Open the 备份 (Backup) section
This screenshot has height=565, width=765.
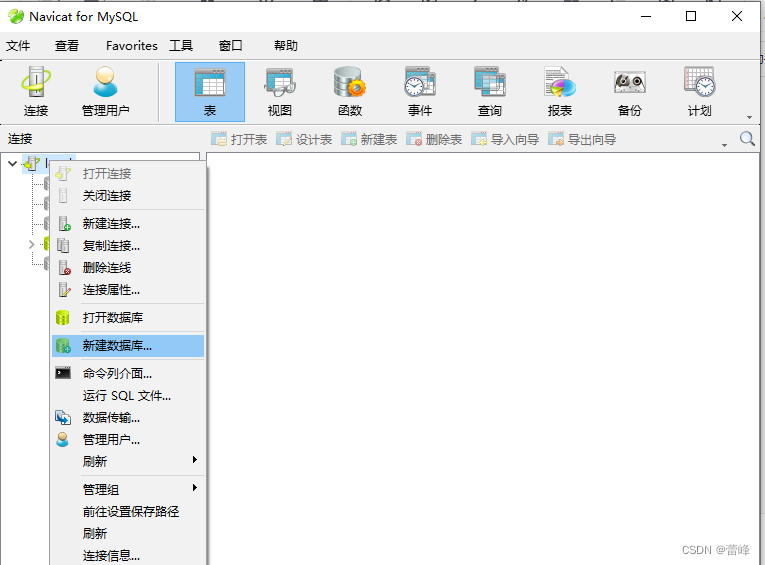pos(629,92)
